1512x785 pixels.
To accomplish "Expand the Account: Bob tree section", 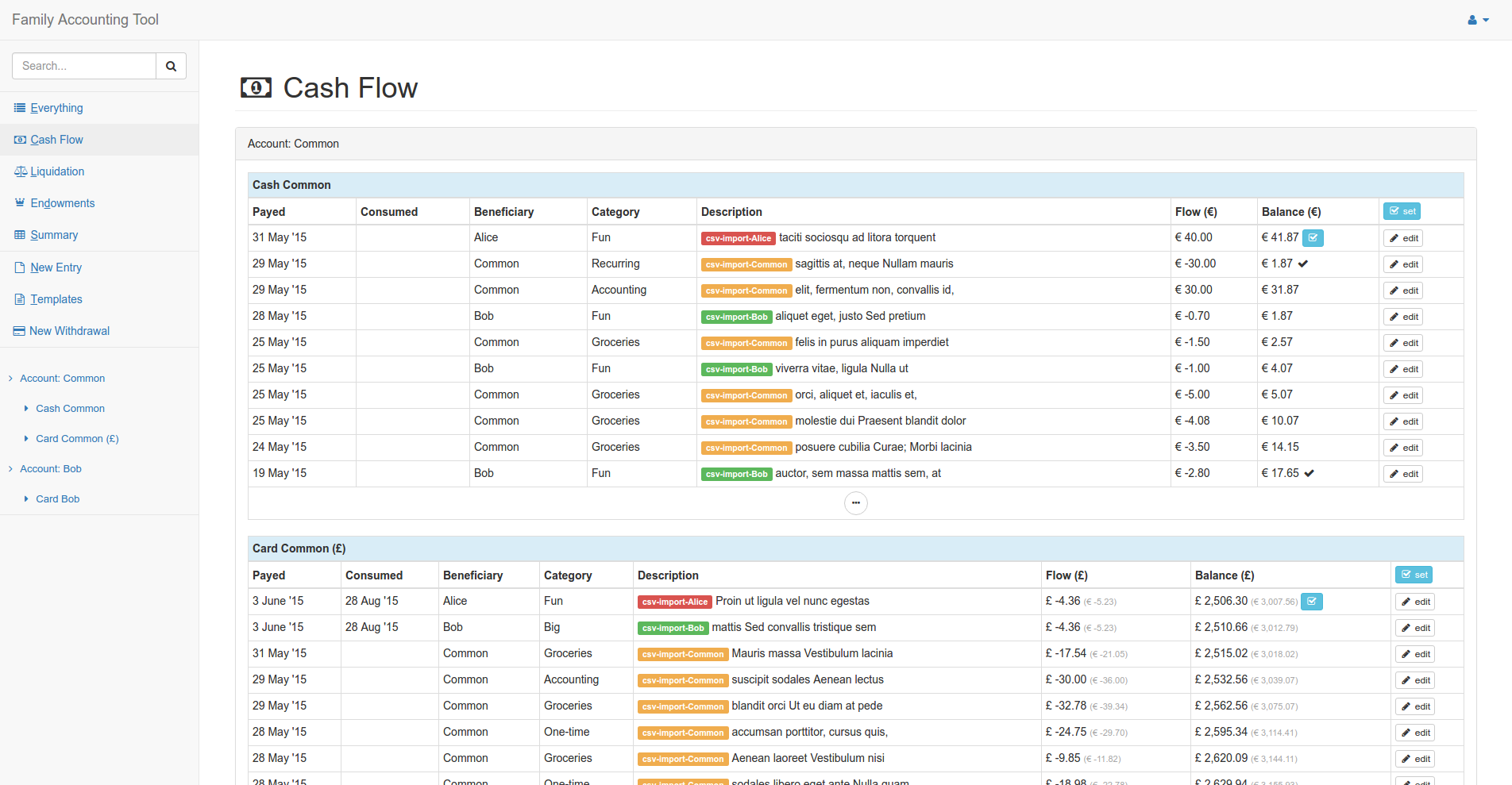I will (10, 469).
